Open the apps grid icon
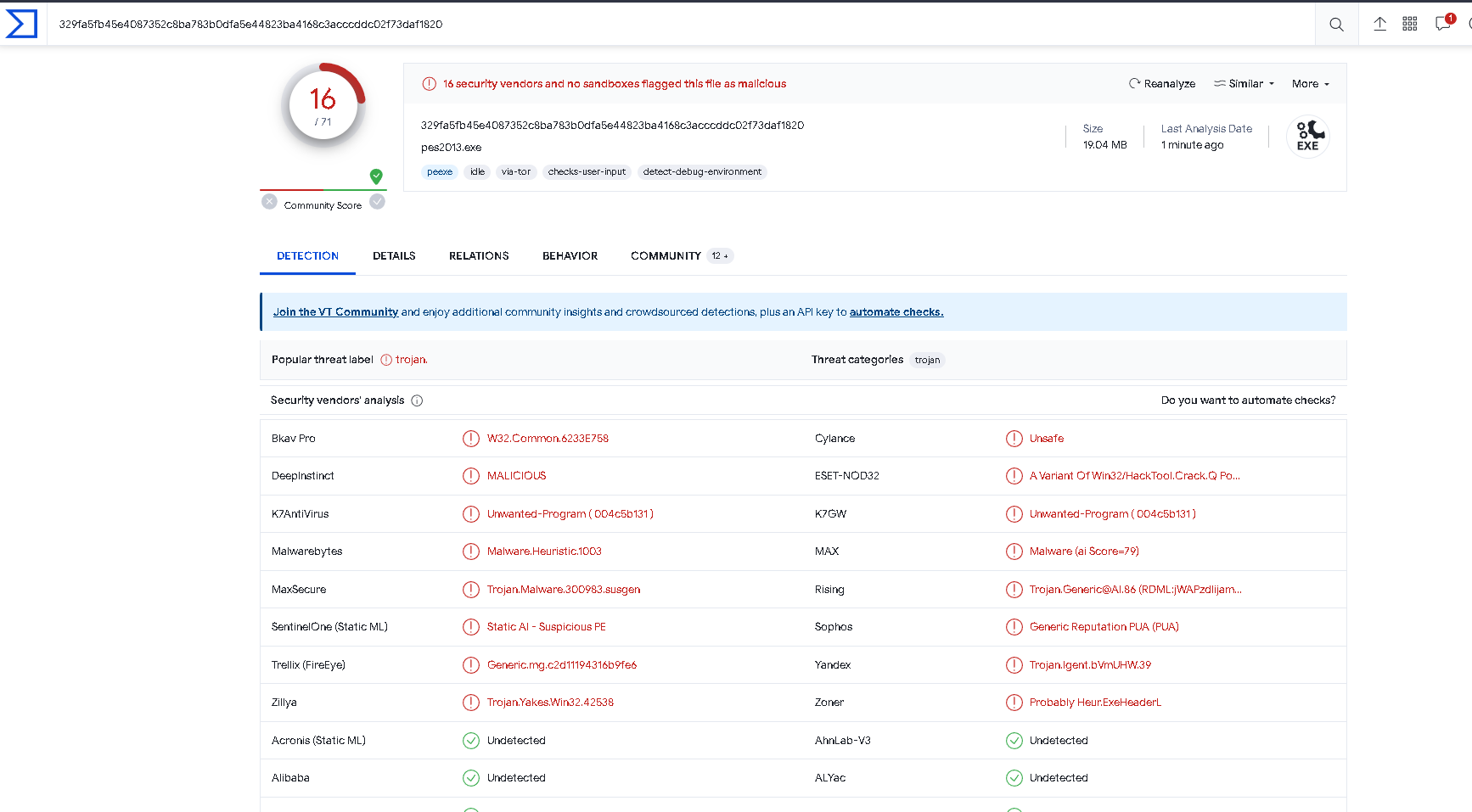 click(x=1410, y=24)
